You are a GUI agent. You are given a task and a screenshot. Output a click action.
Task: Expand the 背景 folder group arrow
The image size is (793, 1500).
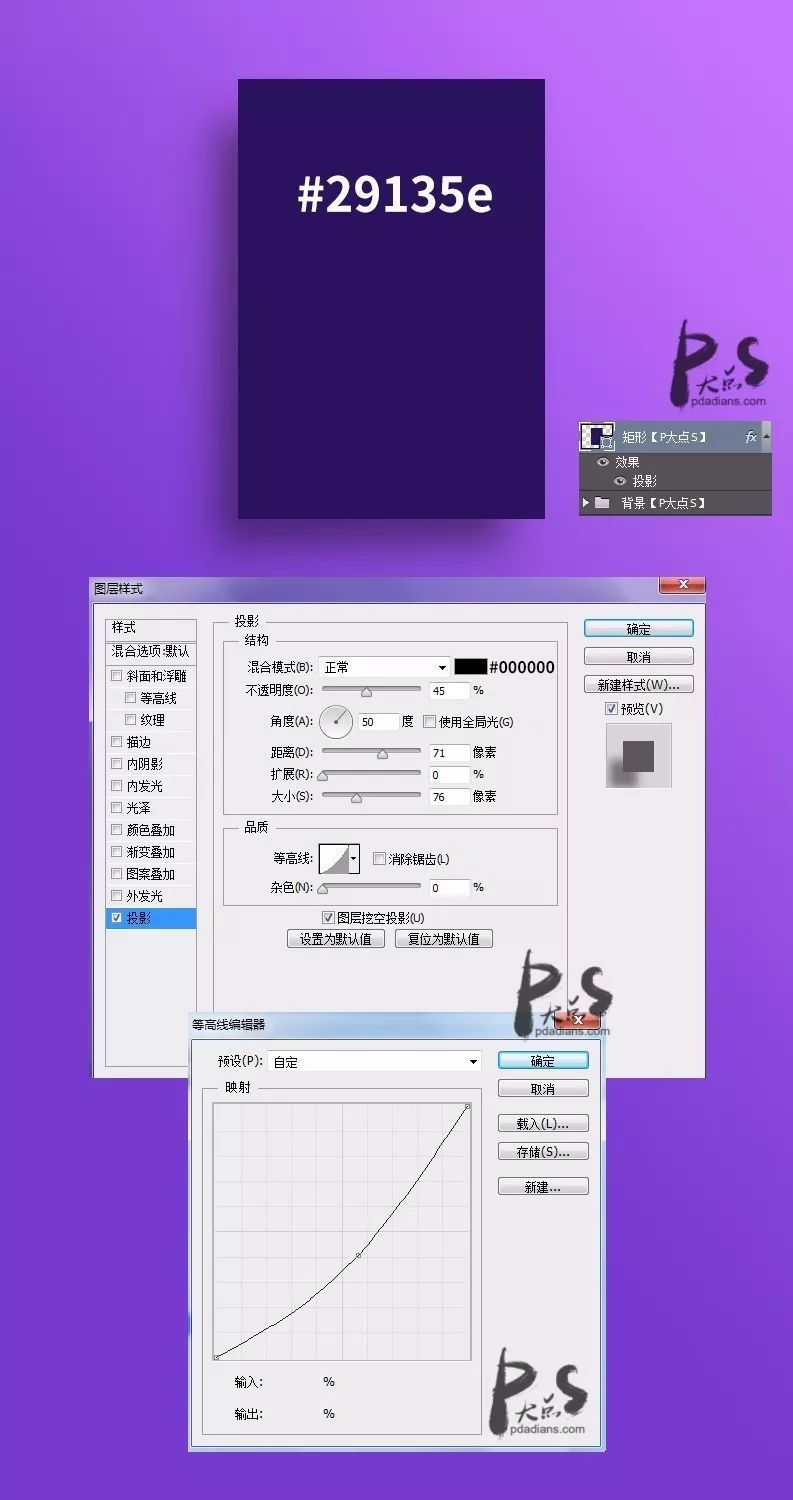pos(586,503)
